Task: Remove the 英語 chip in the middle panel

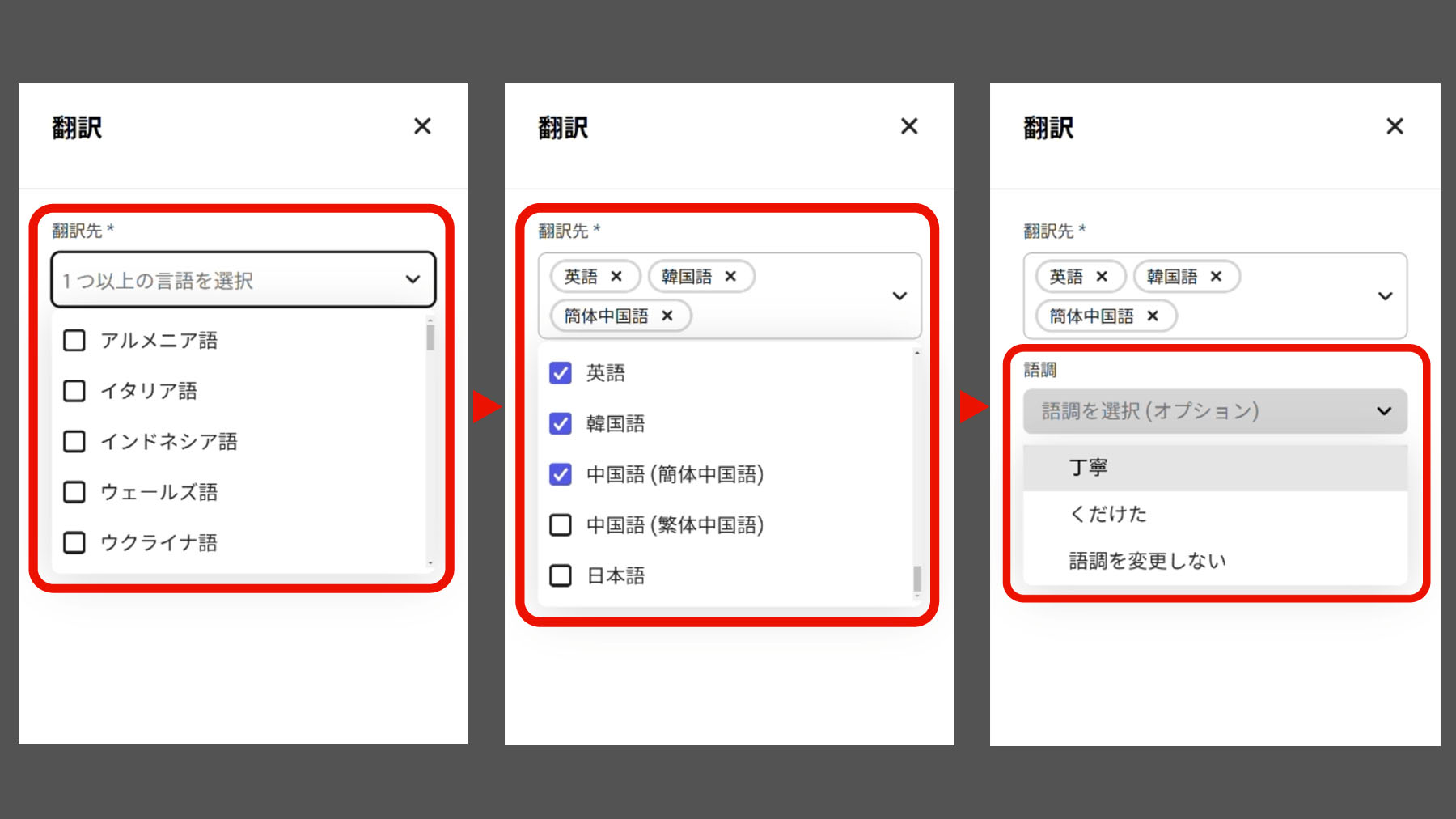Action: [616, 277]
